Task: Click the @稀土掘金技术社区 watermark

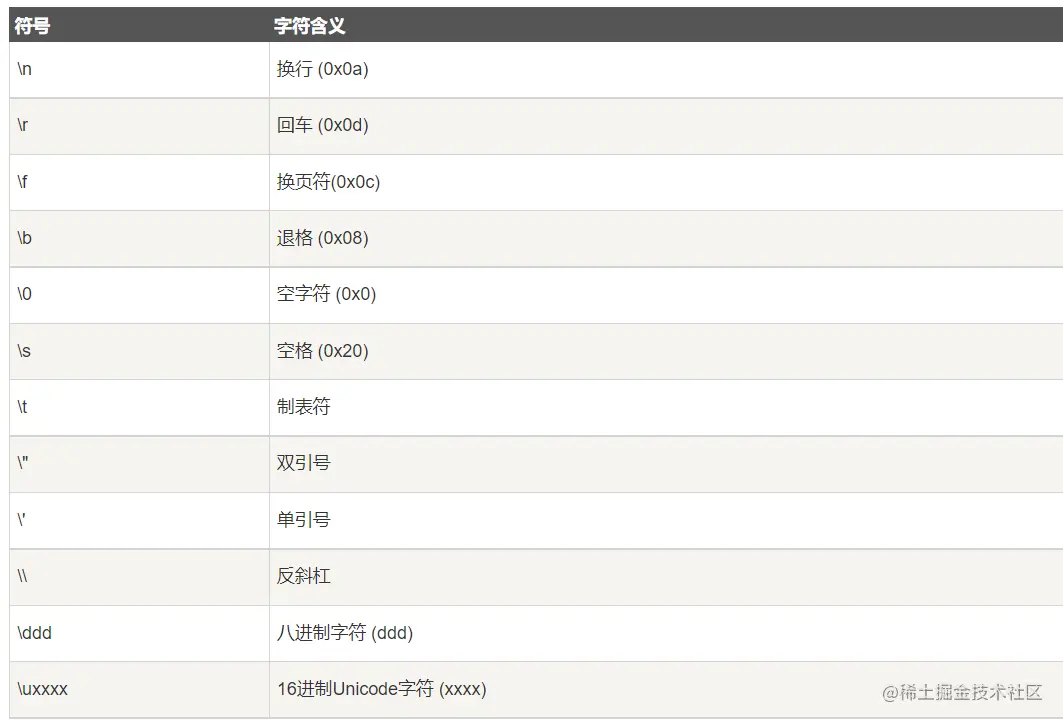Action: coord(962,692)
